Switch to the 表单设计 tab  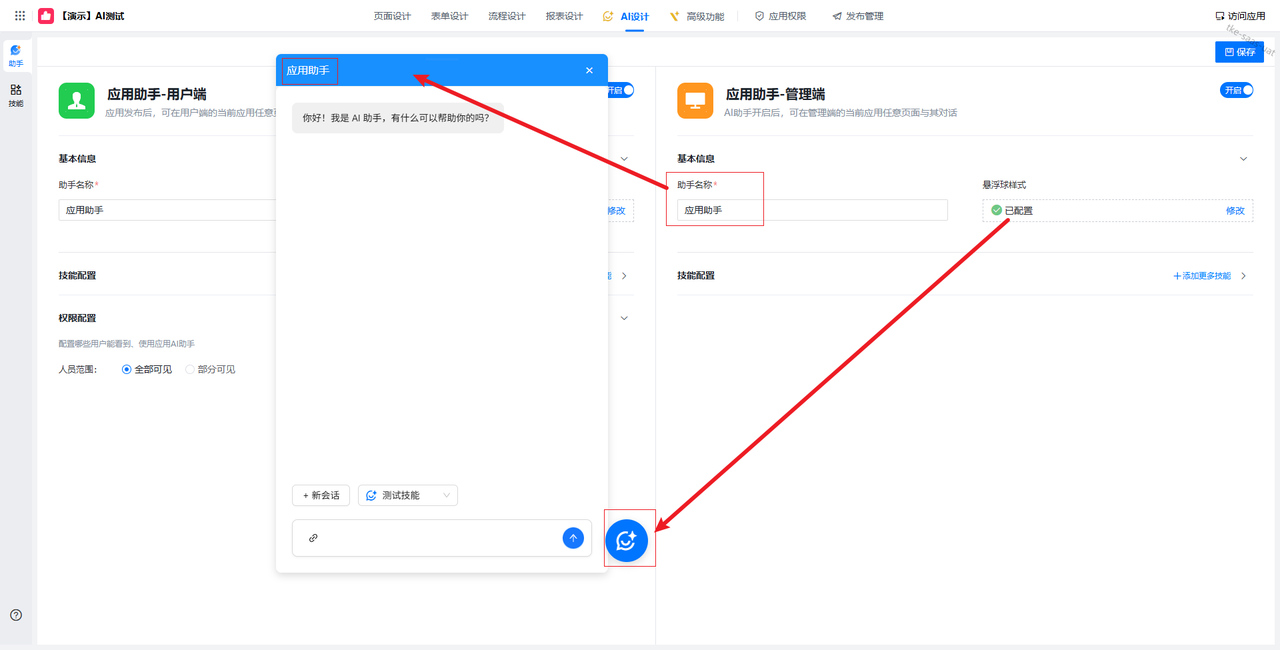click(449, 16)
